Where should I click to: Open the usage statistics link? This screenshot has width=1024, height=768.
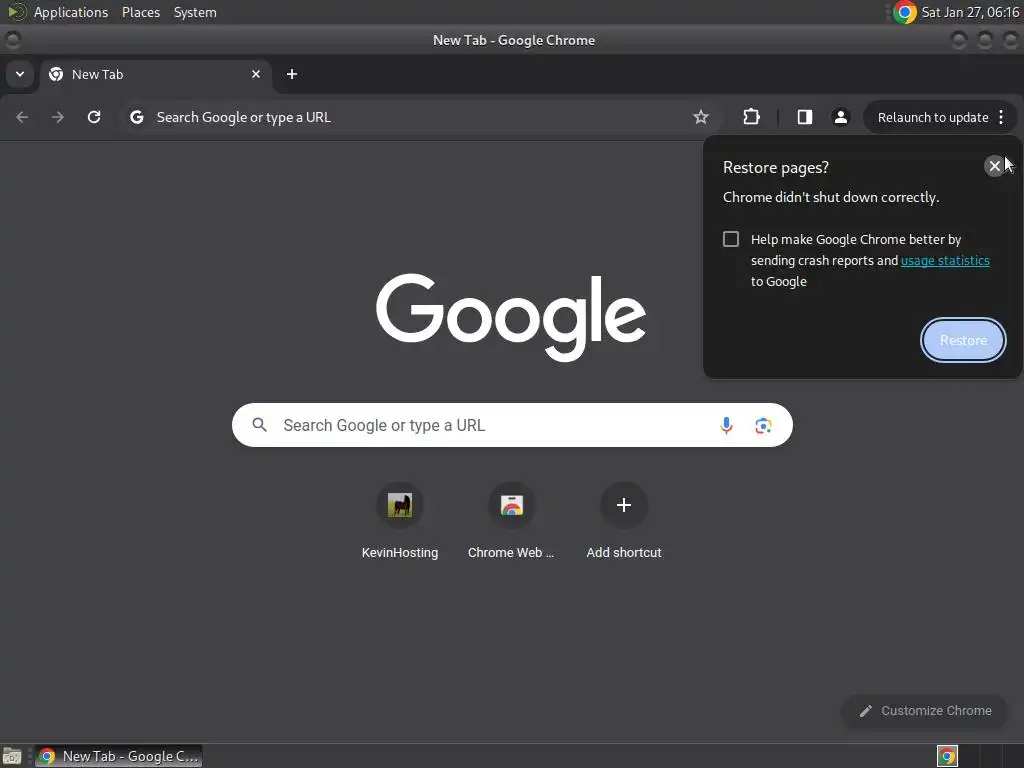pyautogui.click(x=945, y=261)
